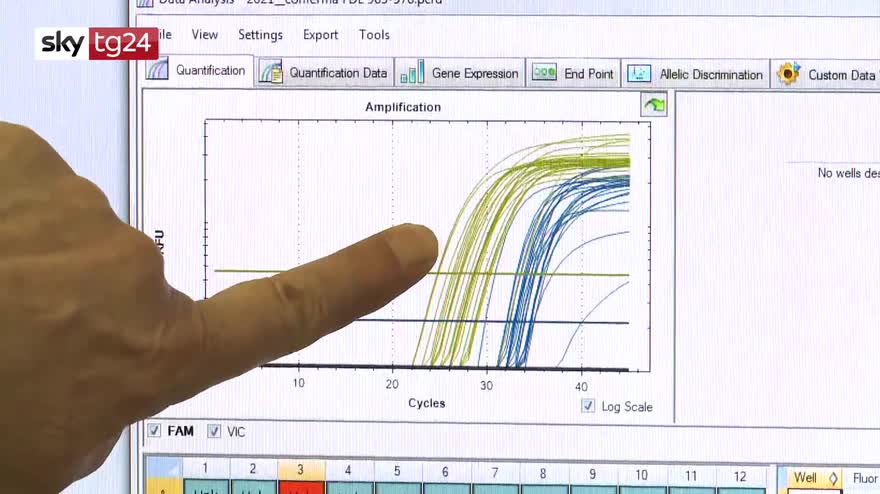
Task: Click the Quantification Data tab icon
Action: pos(271,73)
